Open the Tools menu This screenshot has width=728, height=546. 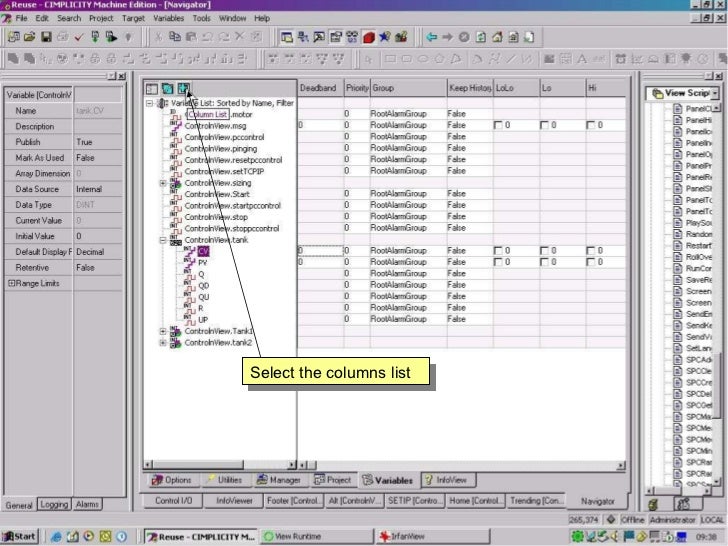(x=202, y=18)
